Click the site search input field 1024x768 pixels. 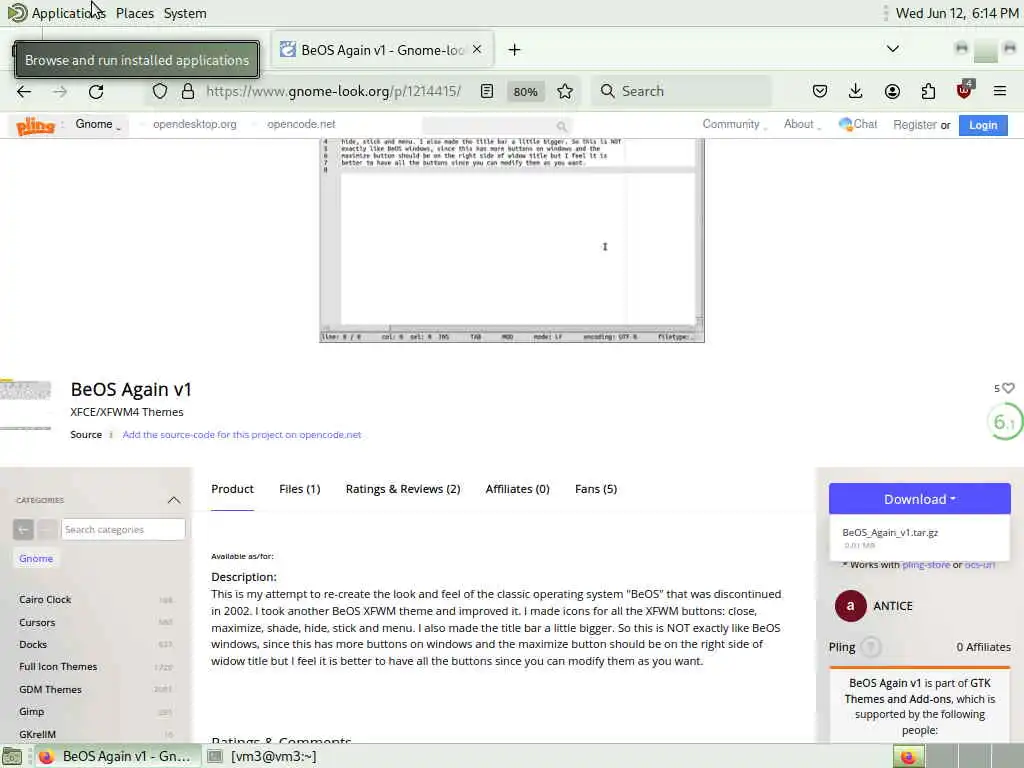pyautogui.click(x=490, y=125)
